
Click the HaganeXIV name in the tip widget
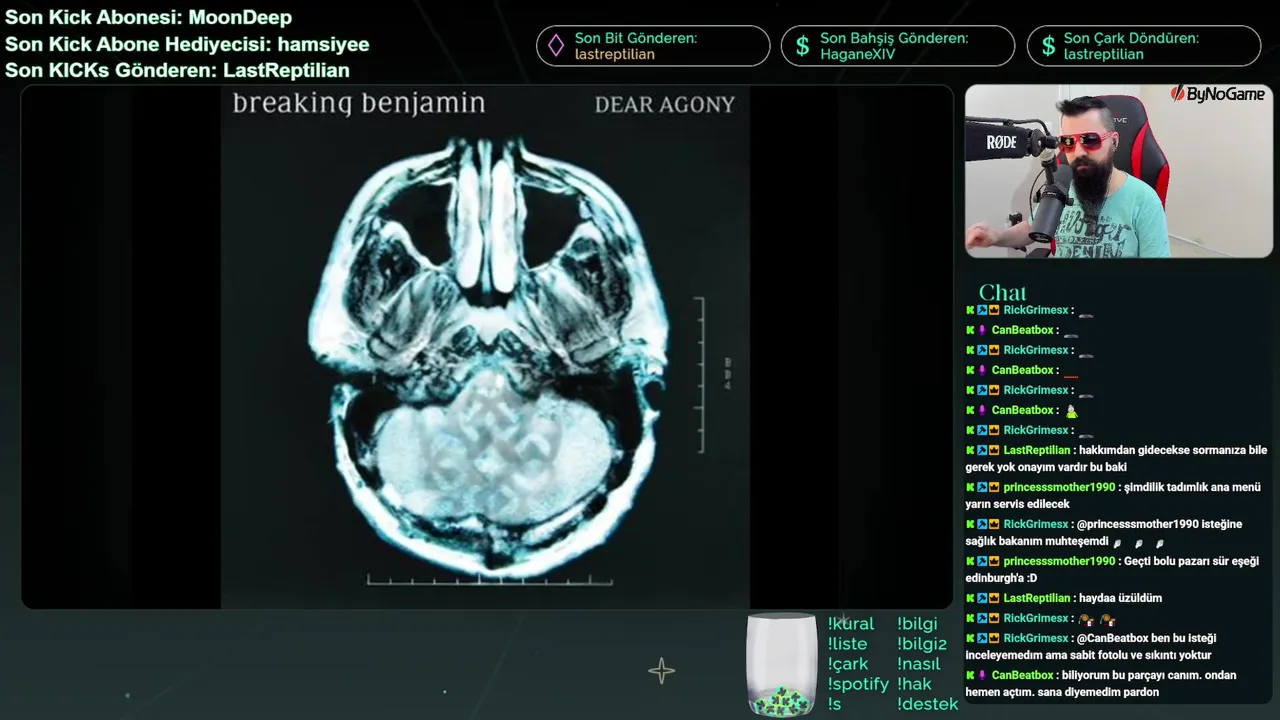click(859, 54)
